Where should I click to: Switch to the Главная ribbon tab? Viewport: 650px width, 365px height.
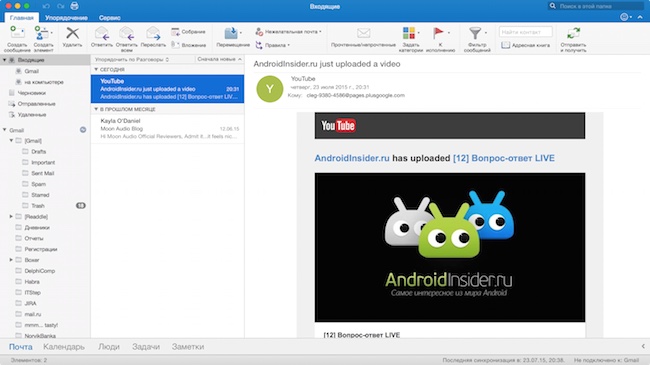click(x=22, y=18)
